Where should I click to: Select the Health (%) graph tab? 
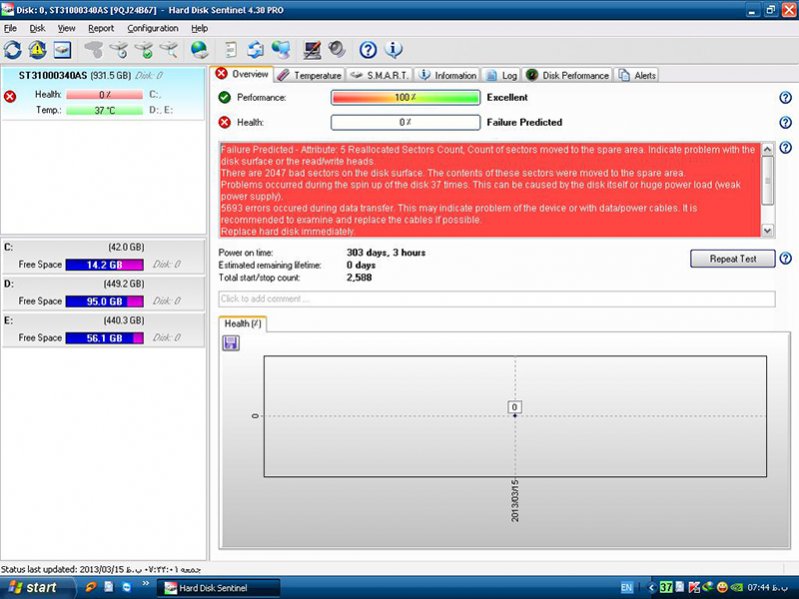(x=243, y=324)
